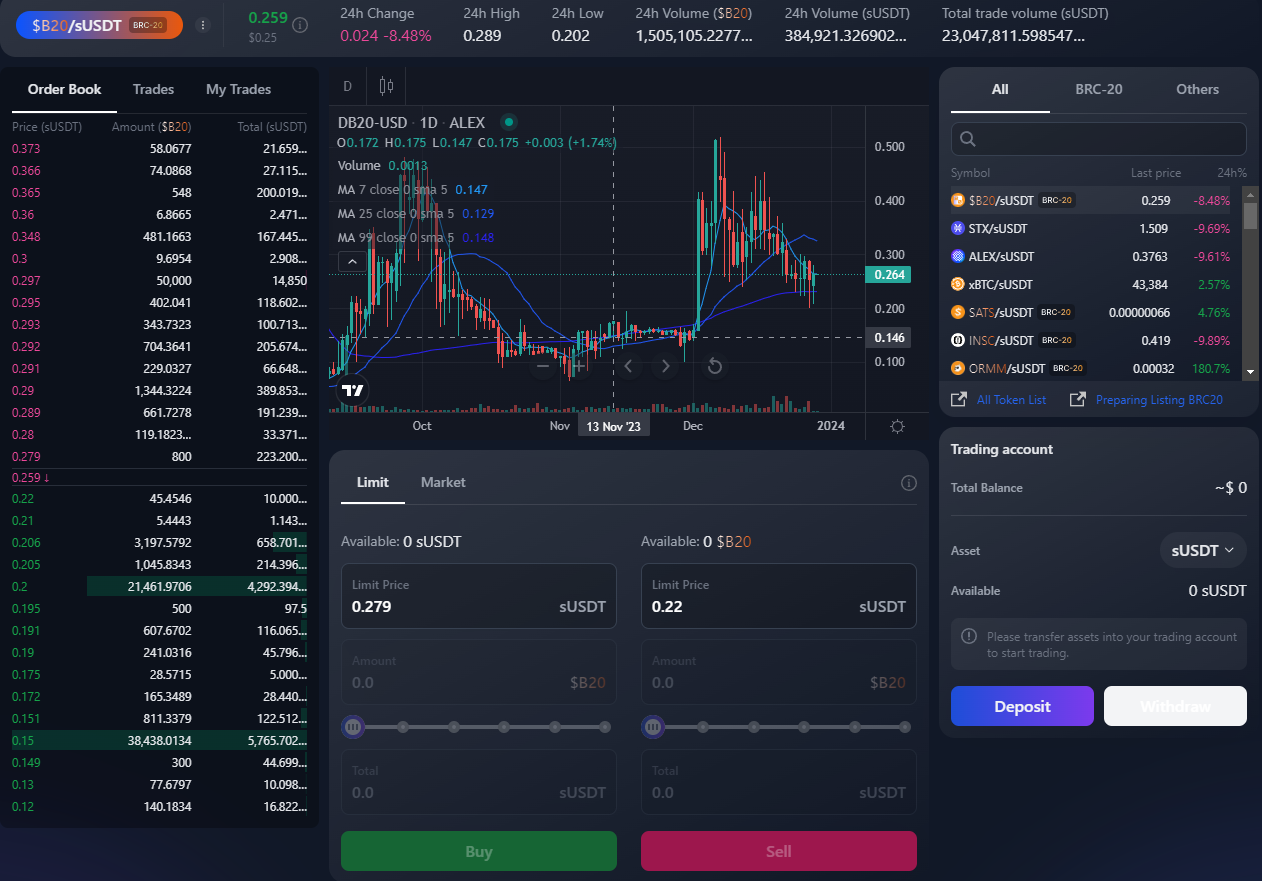Click the green market status dot on chart
1262x881 pixels.
click(x=508, y=122)
